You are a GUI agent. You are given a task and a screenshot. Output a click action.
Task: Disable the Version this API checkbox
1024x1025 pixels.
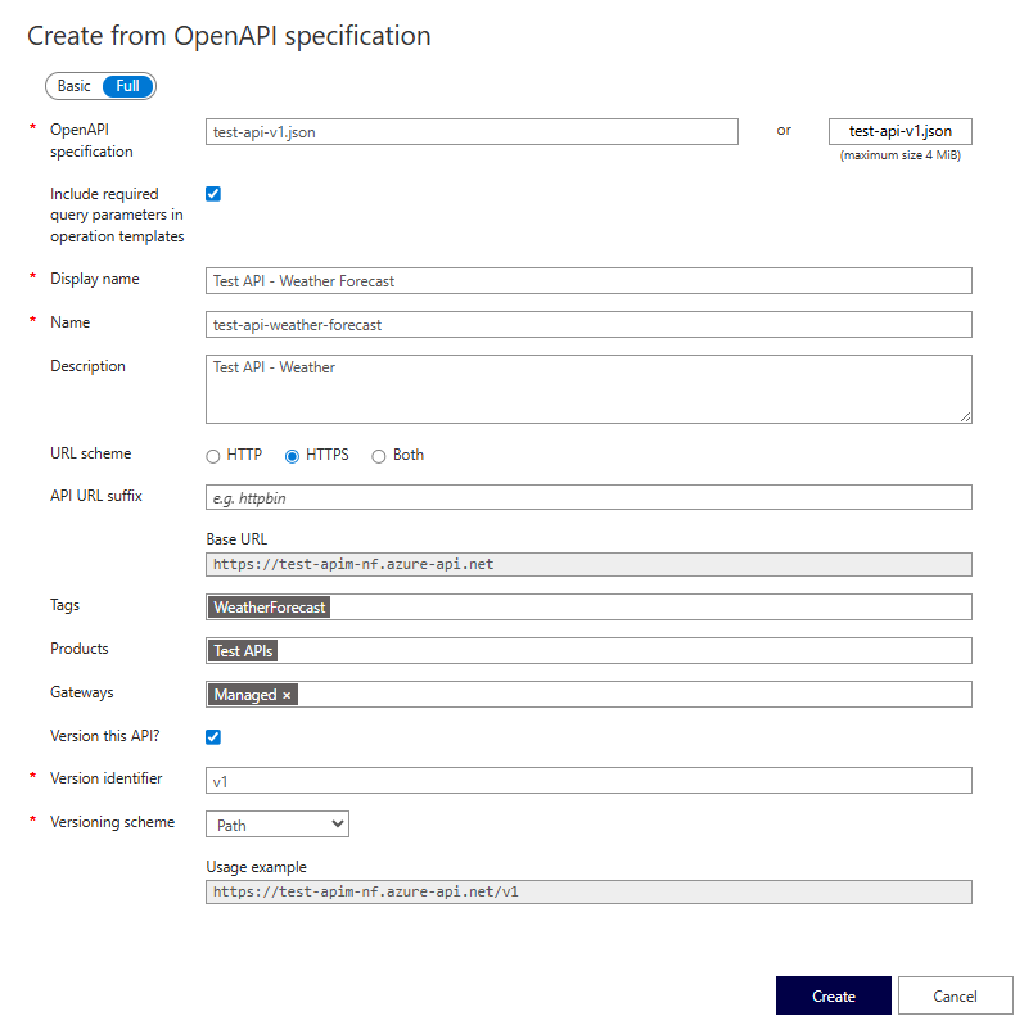tap(213, 737)
